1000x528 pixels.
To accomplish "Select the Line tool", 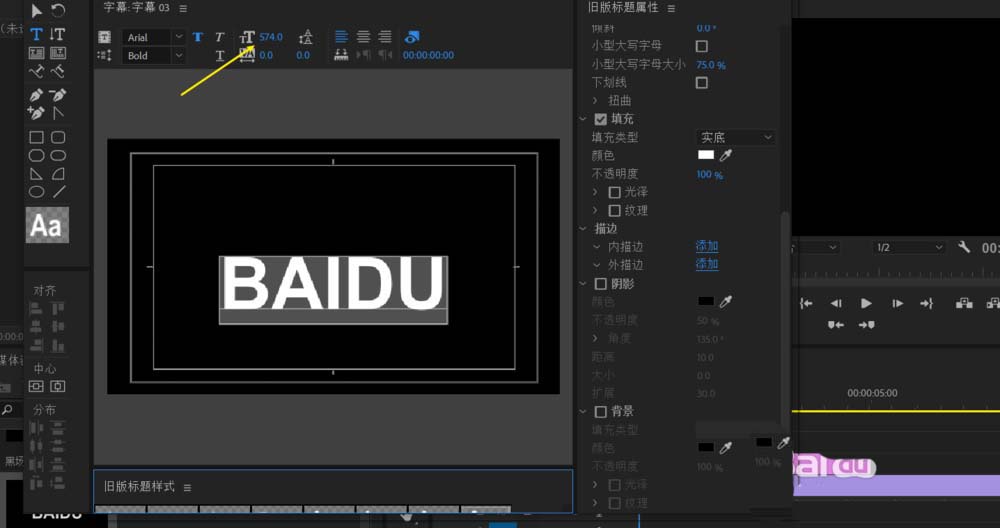I will (x=59, y=192).
